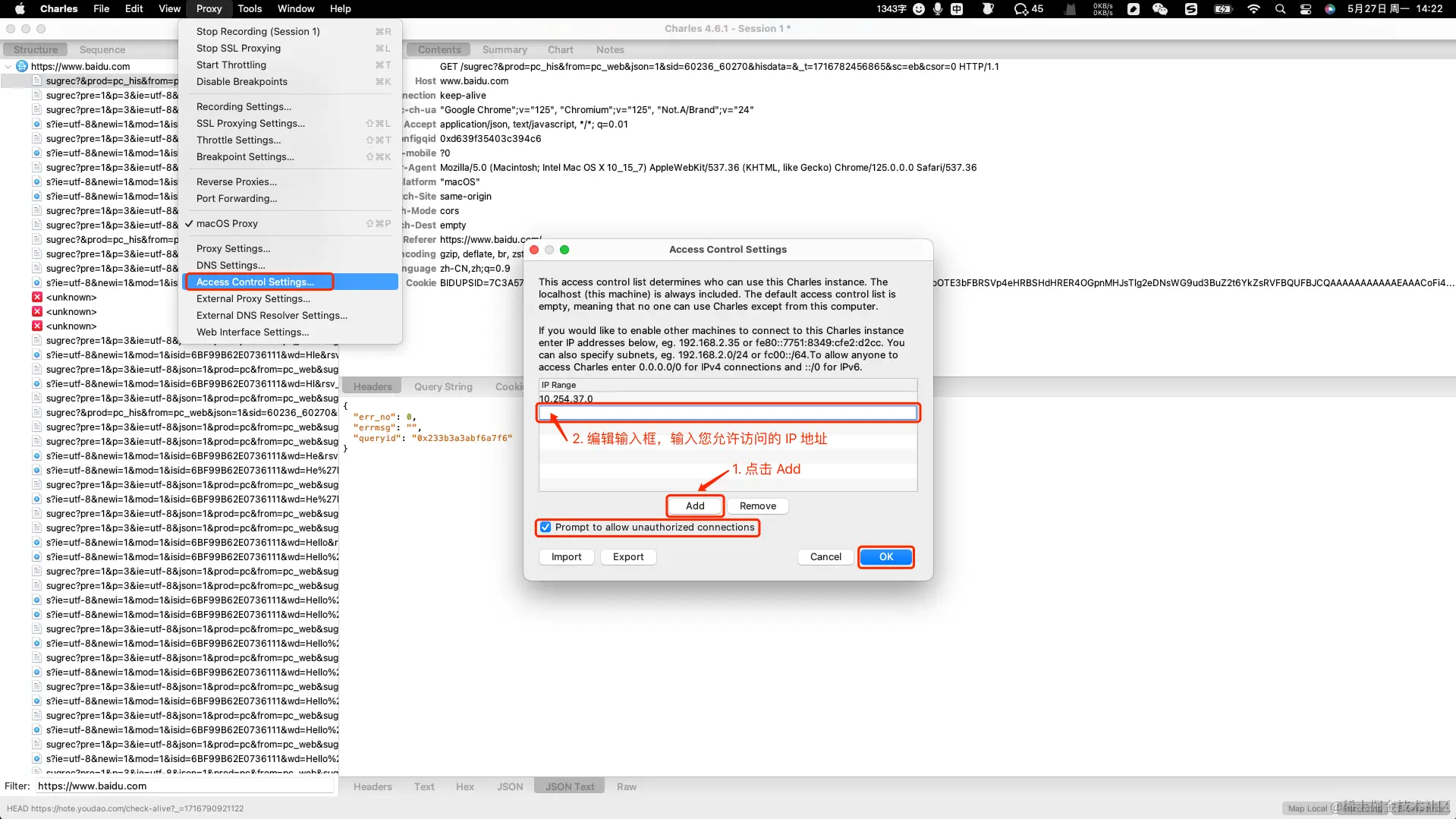Click the Wi-Fi status icon
The height and width of the screenshot is (819, 1456).
tap(1253, 9)
